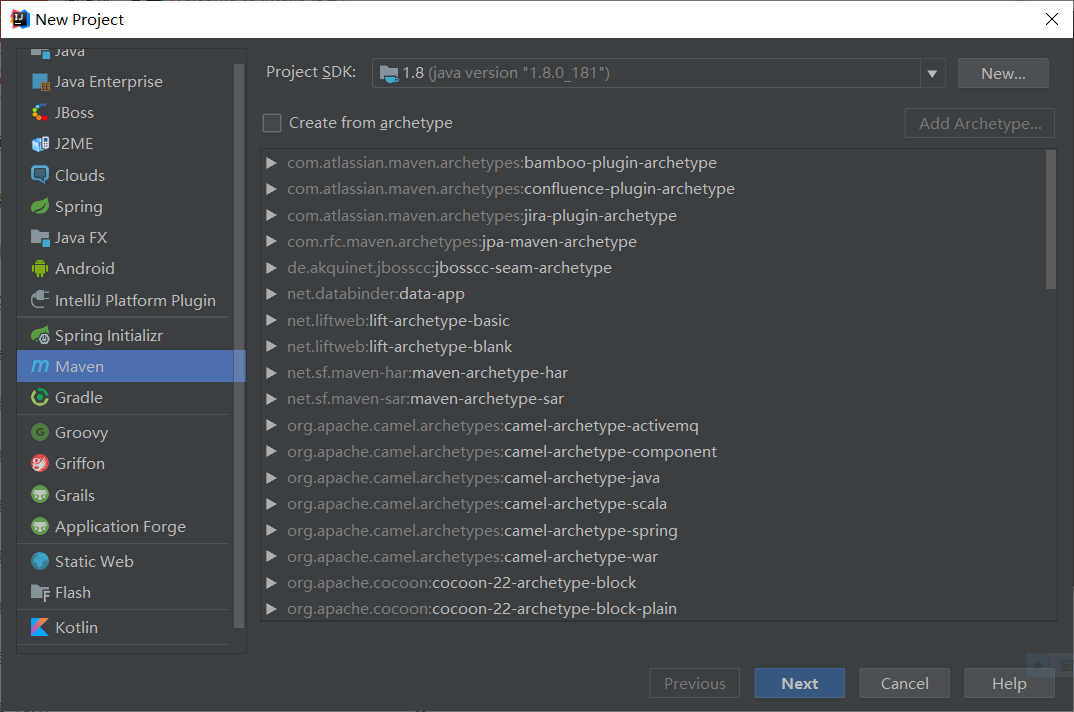Pick the Clouds icon
This screenshot has width=1074, height=712.
40,176
